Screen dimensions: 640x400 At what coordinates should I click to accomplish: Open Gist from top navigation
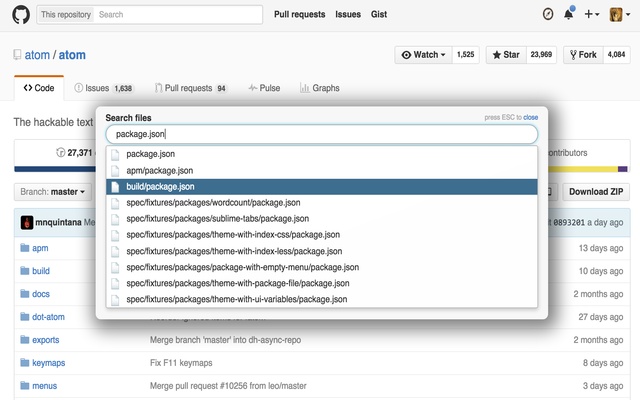click(379, 14)
